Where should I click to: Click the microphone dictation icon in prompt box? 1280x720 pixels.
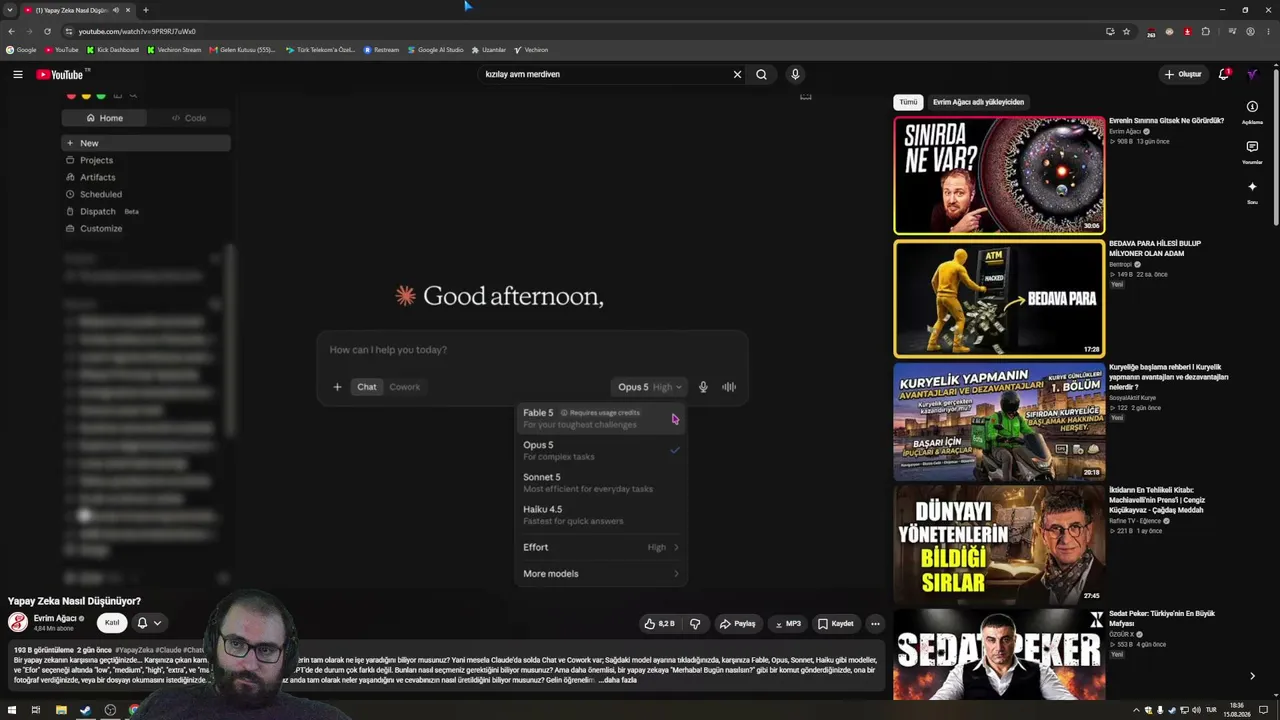tap(703, 387)
